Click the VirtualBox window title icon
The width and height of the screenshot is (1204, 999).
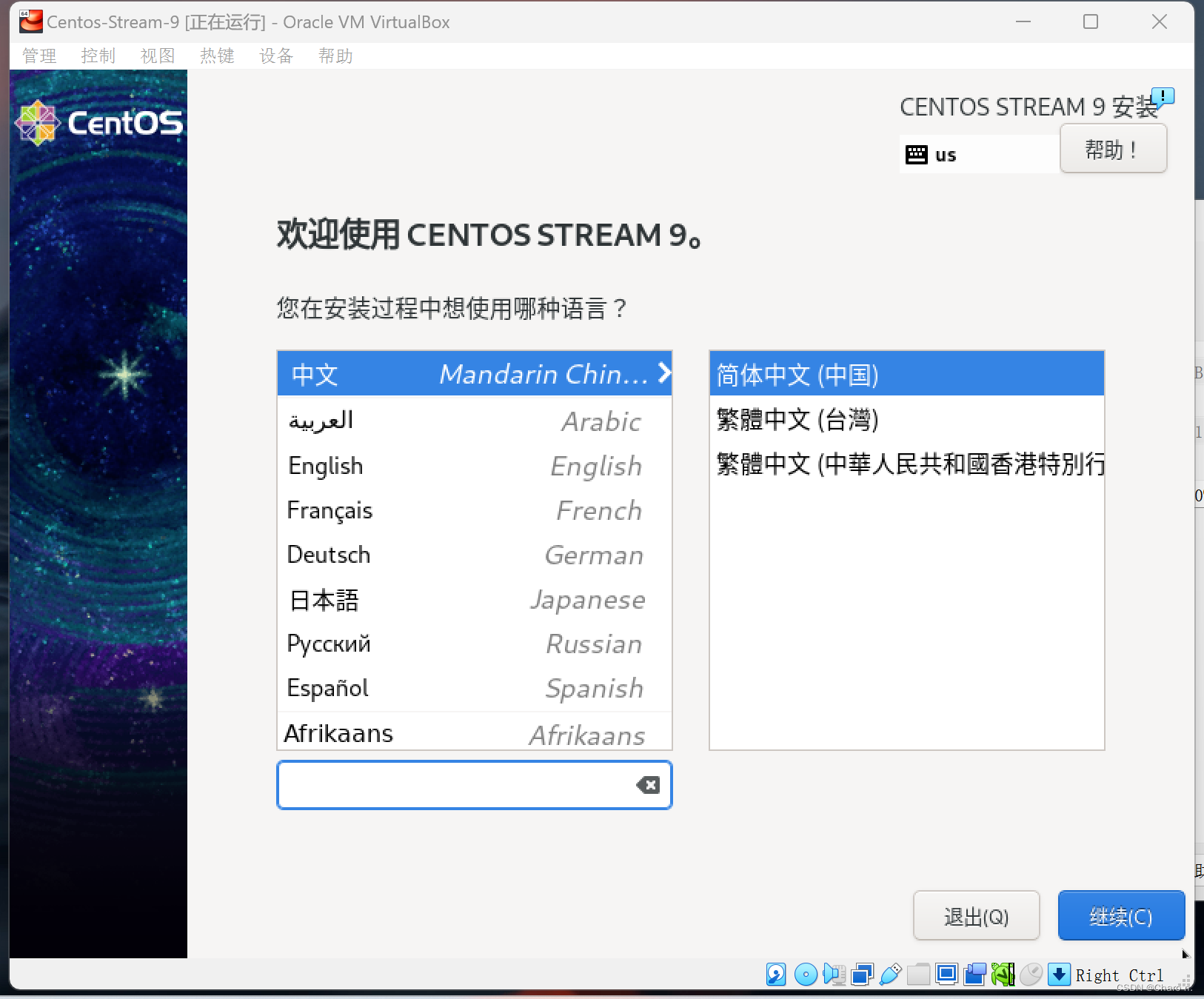(30, 21)
